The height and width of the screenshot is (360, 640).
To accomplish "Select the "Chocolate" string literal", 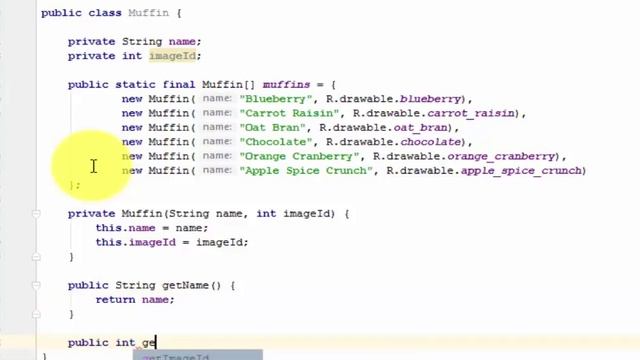I will pyautogui.click(x=276, y=142).
